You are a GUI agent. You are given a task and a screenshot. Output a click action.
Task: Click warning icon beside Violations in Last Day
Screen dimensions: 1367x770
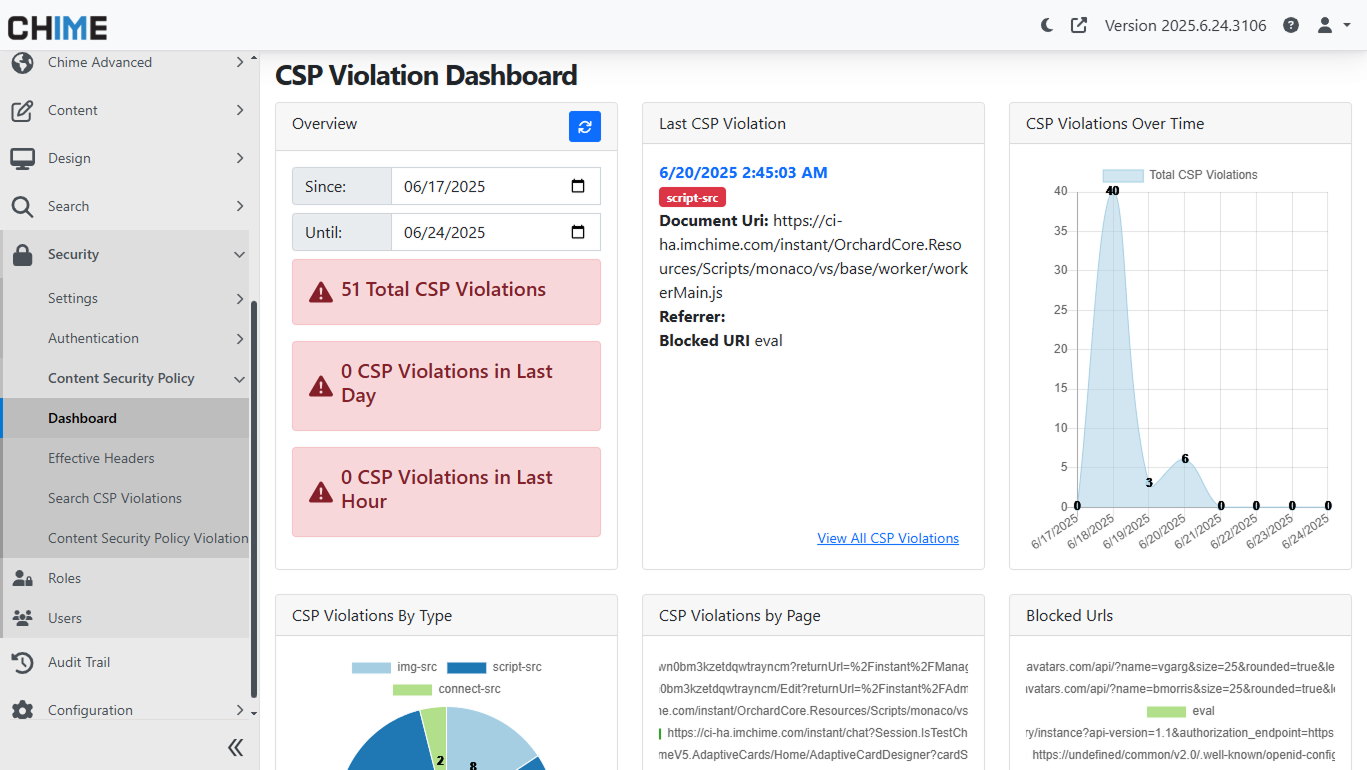pos(321,385)
